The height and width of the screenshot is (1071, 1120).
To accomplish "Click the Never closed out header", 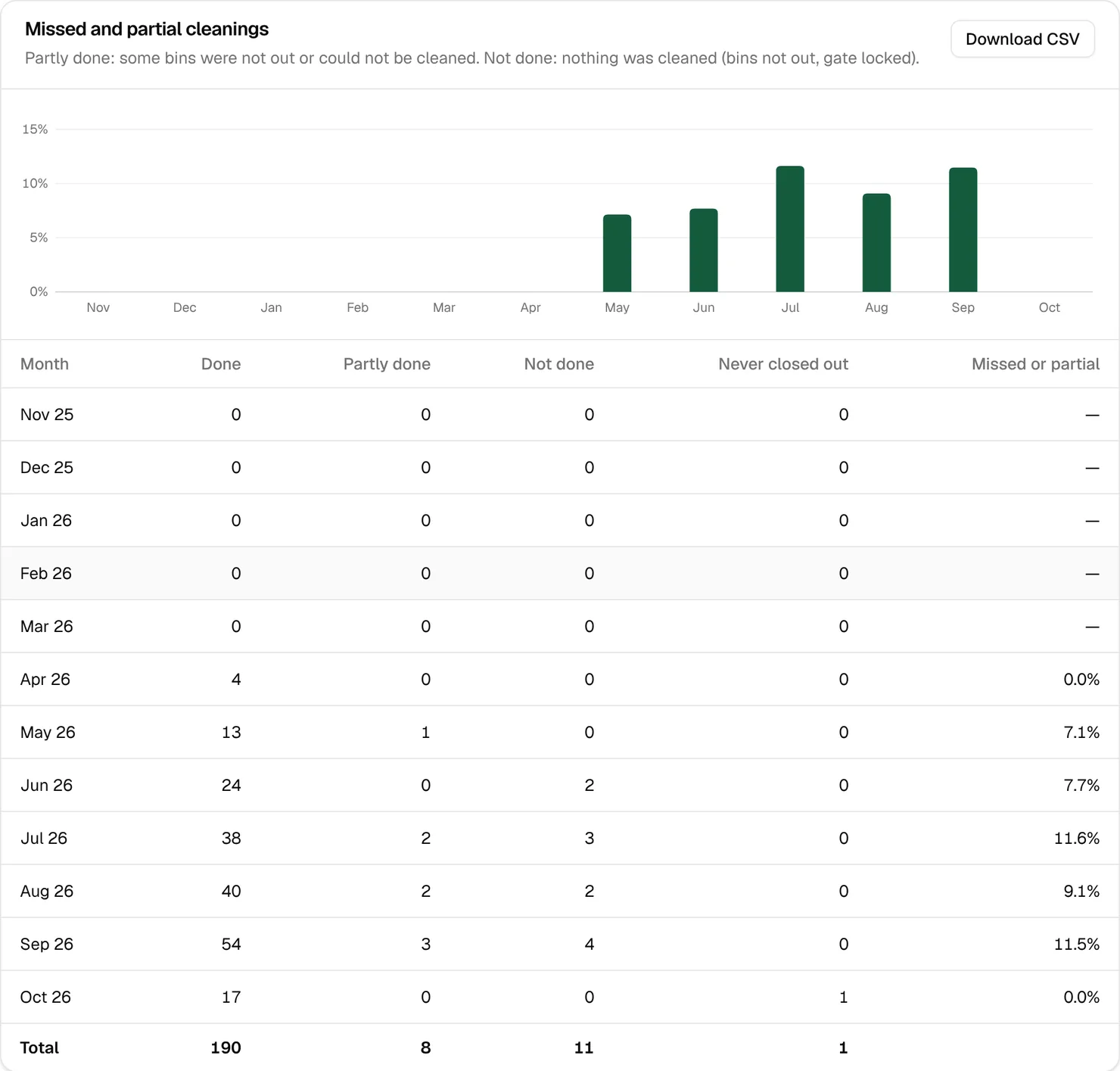I will click(x=783, y=364).
